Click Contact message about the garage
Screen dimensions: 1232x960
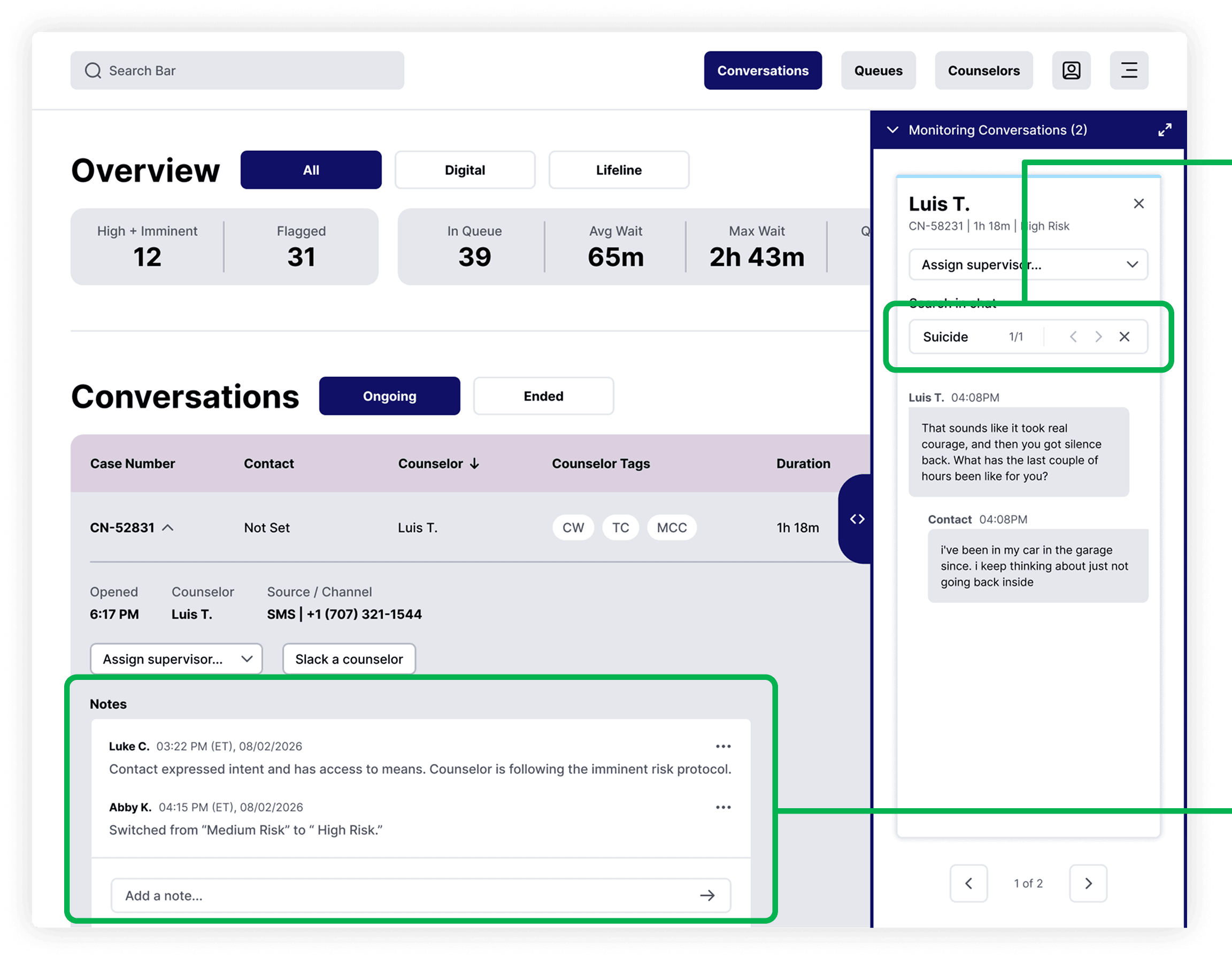(1038, 566)
